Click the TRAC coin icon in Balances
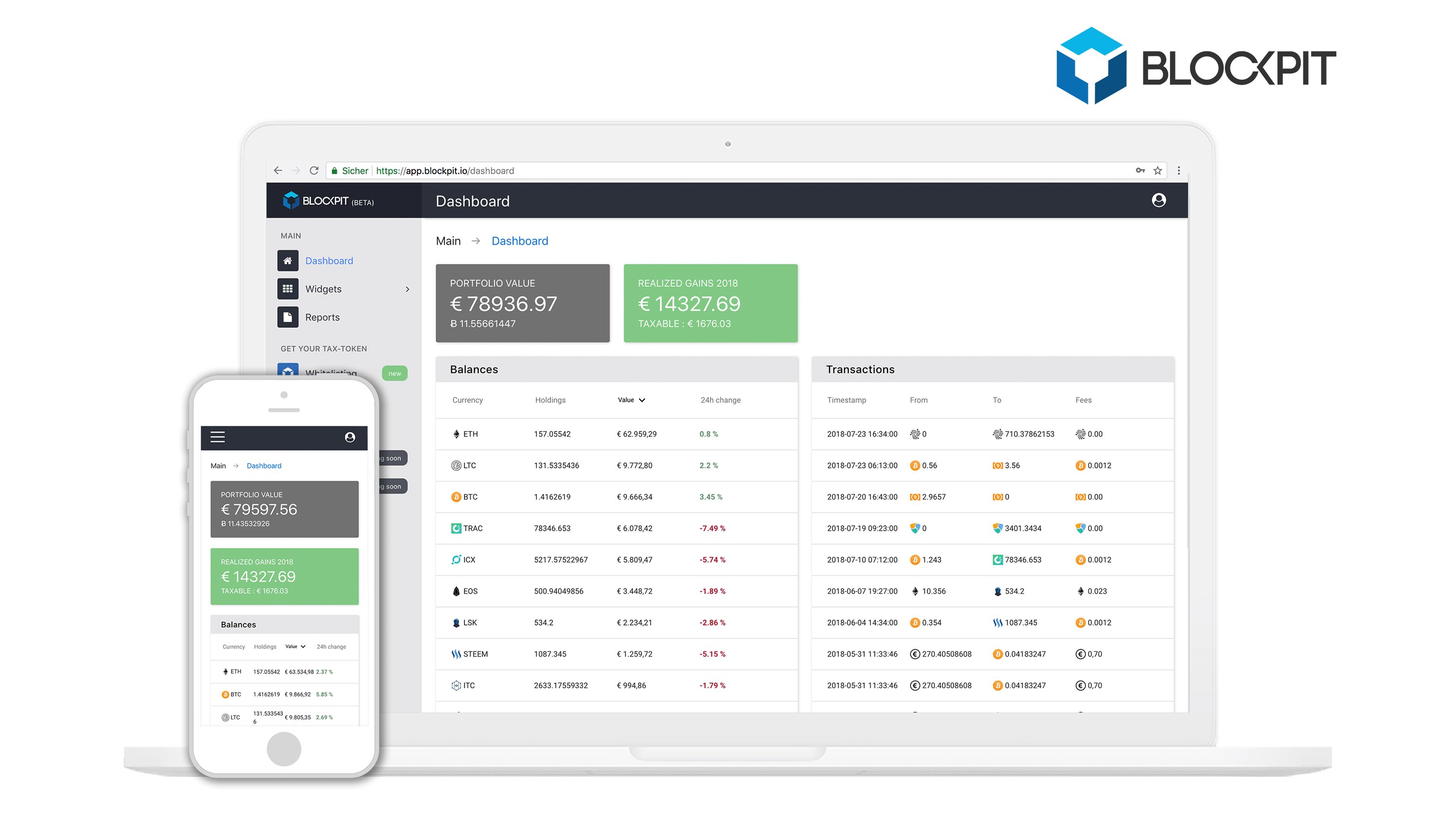 [456, 528]
